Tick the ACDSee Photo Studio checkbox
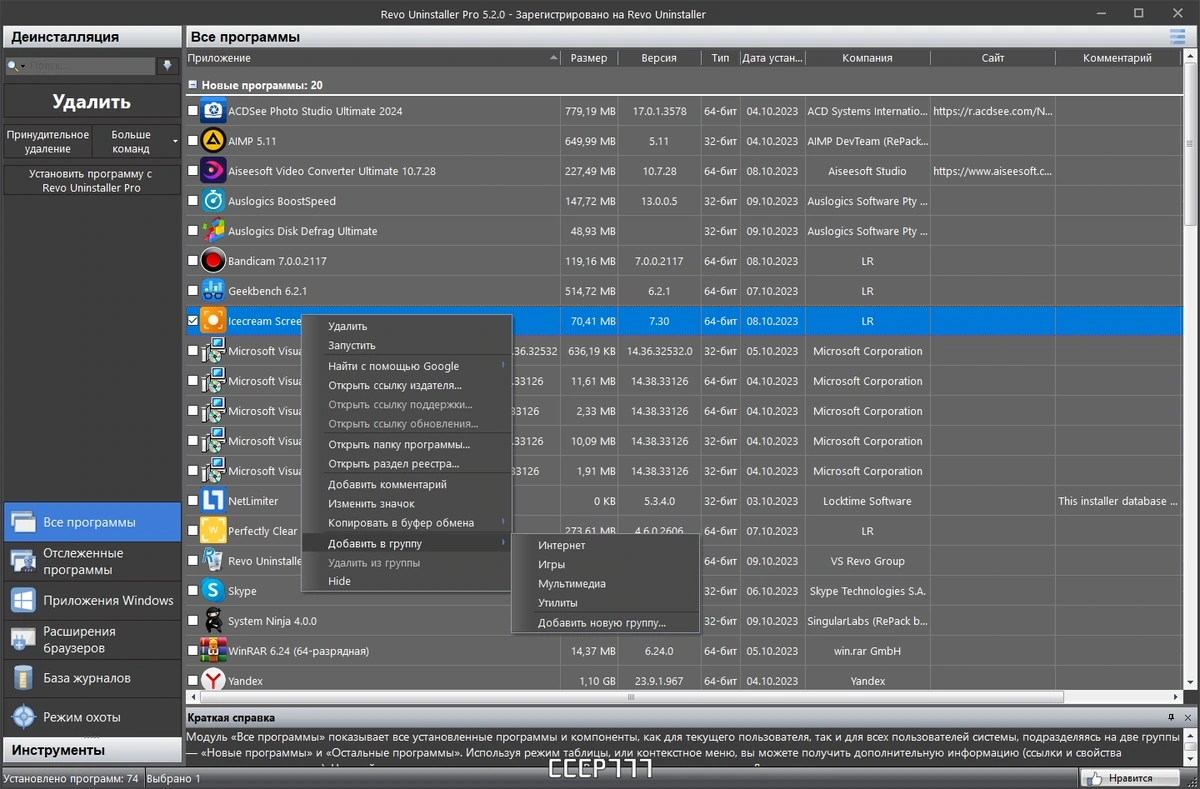The height and width of the screenshot is (789, 1200). coord(192,111)
